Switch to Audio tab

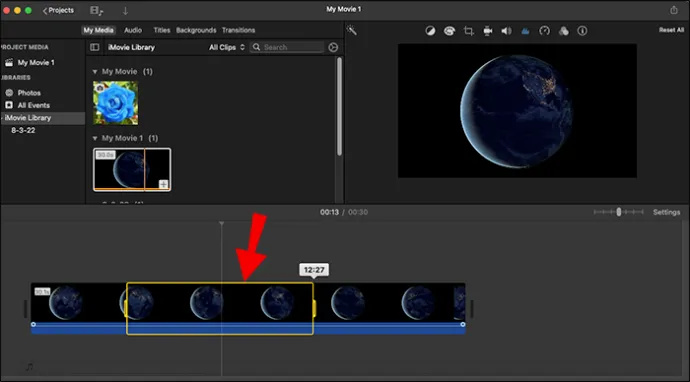pos(133,30)
